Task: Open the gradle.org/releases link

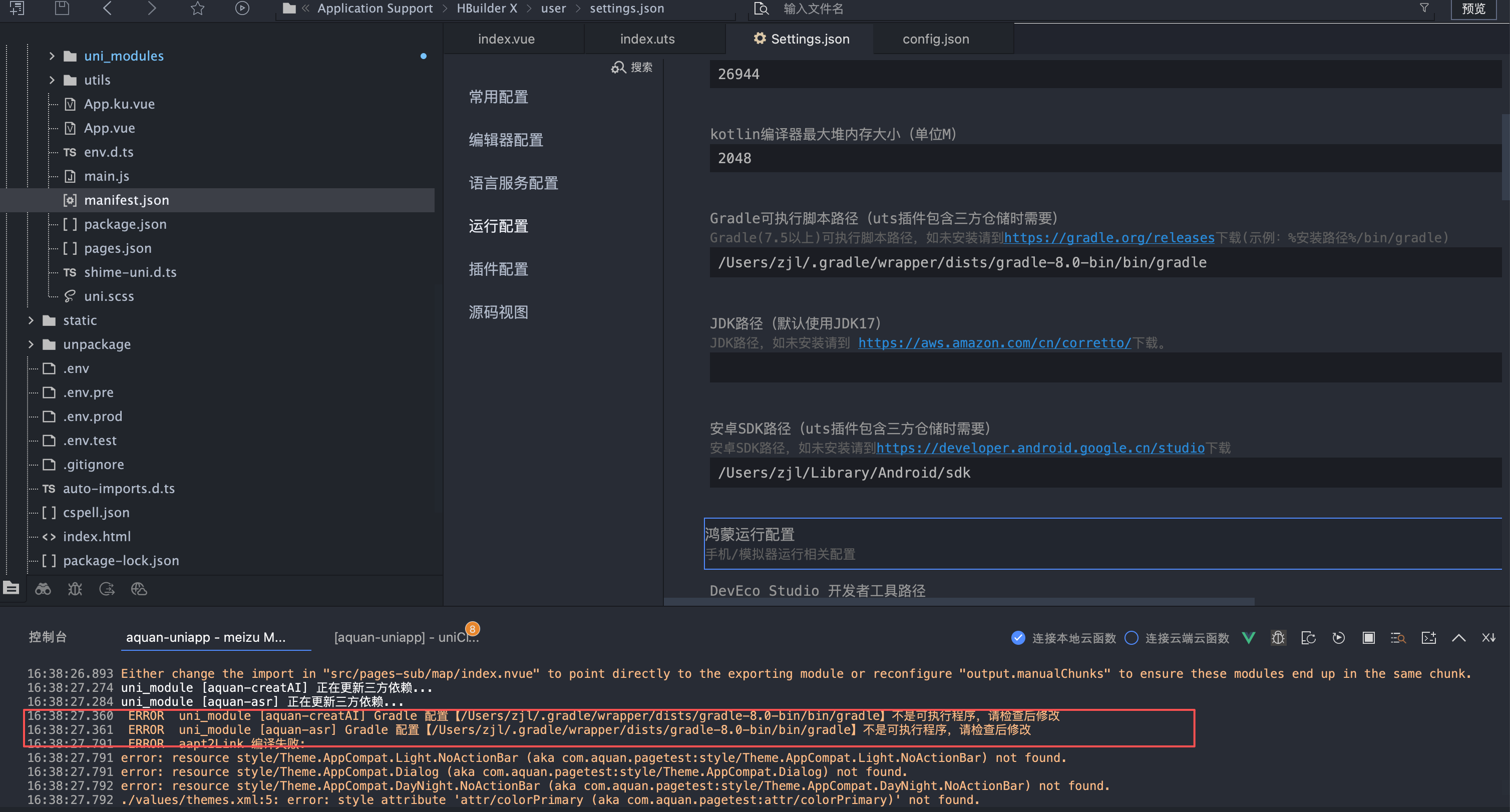Action: click(x=1109, y=237)
